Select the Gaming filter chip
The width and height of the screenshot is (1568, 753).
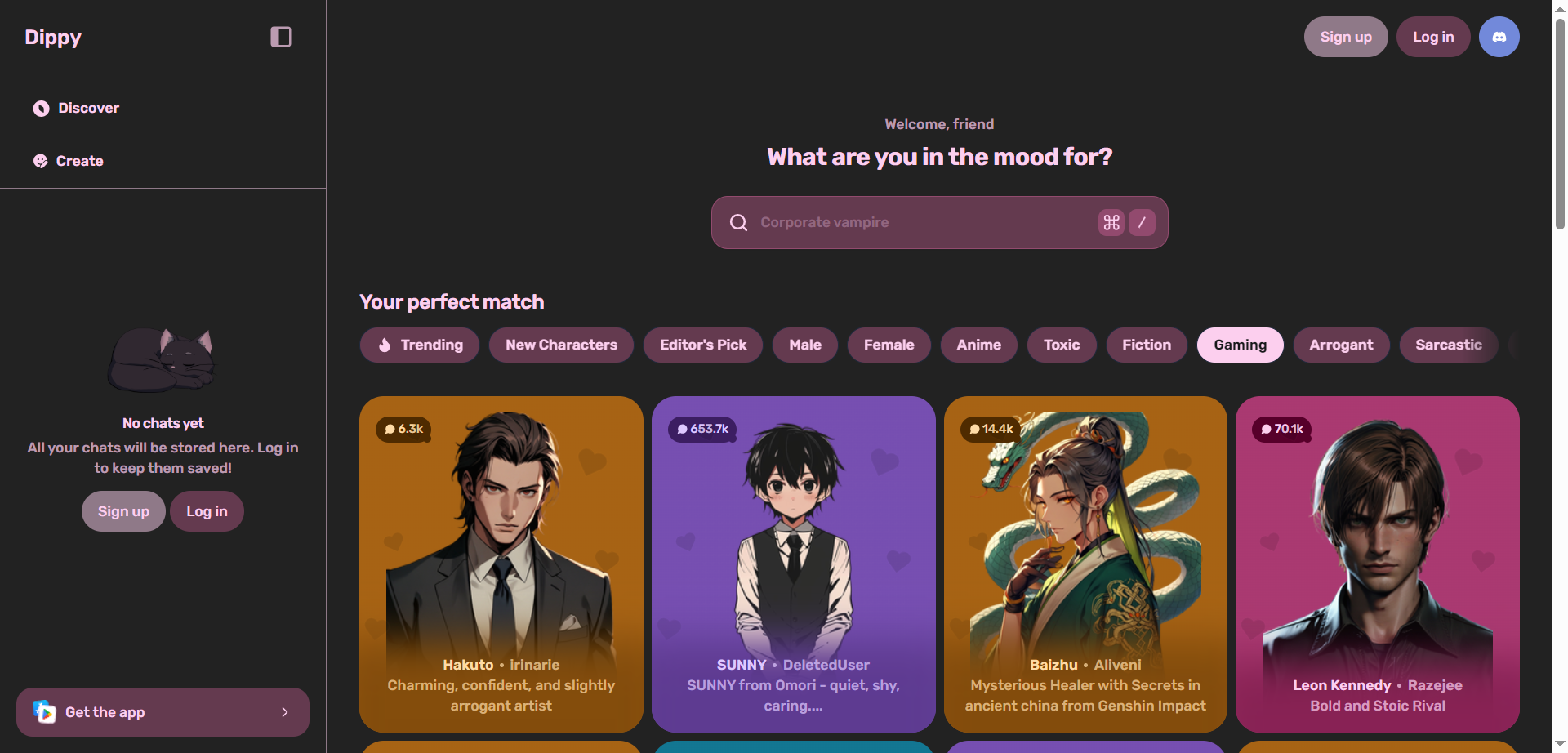point(1240,345)
